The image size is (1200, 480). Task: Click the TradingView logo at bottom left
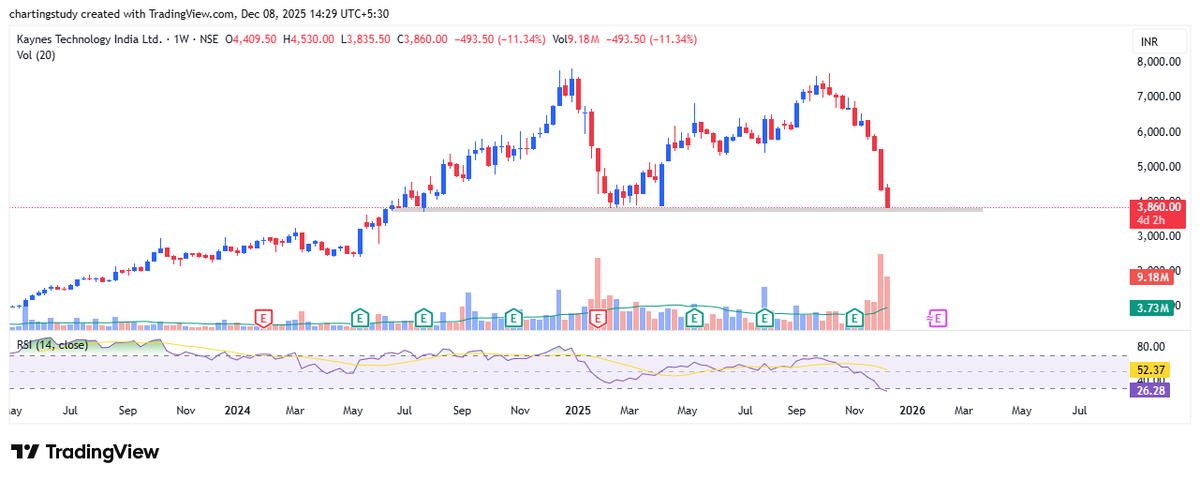85,452
